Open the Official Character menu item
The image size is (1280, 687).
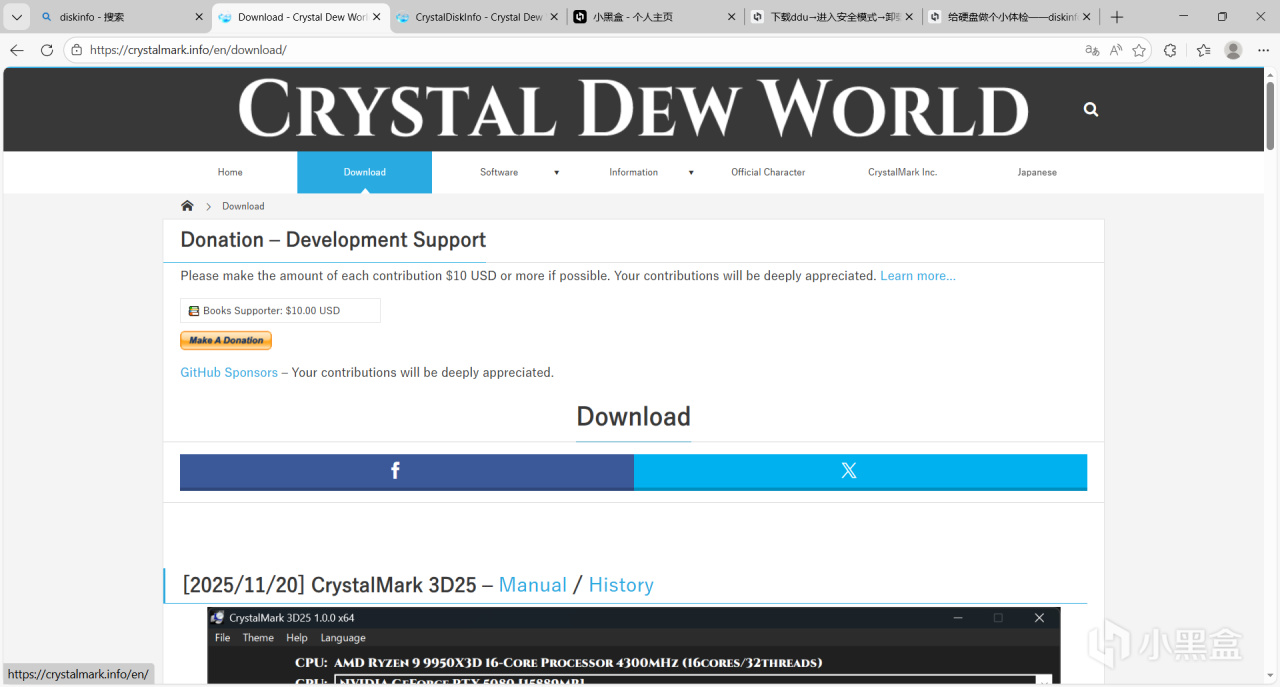[x=768, y=172]
